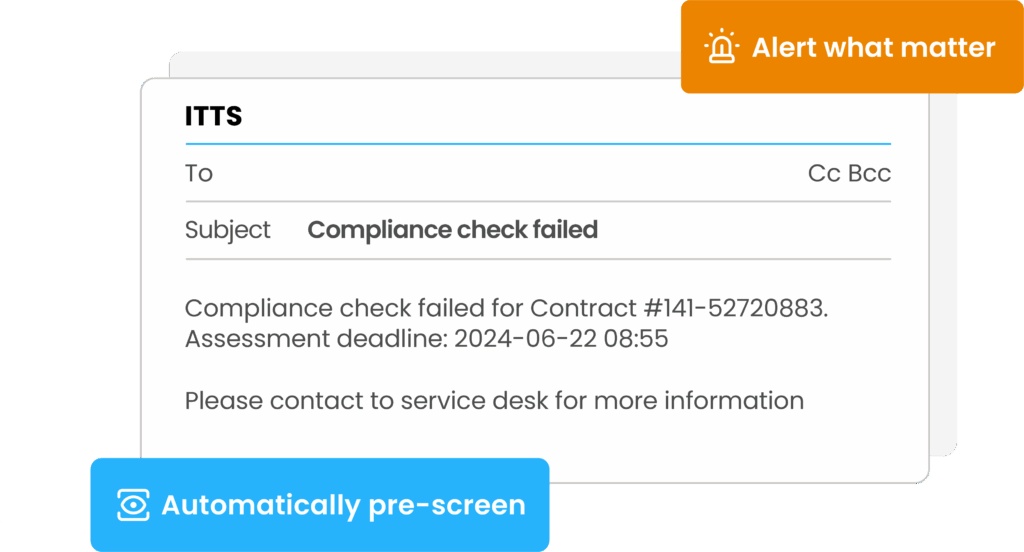This screenshot has height=552, width=1024.
Task: Click the service desk contact sentence
Action: pyautogui.click(x=494, y=400)
